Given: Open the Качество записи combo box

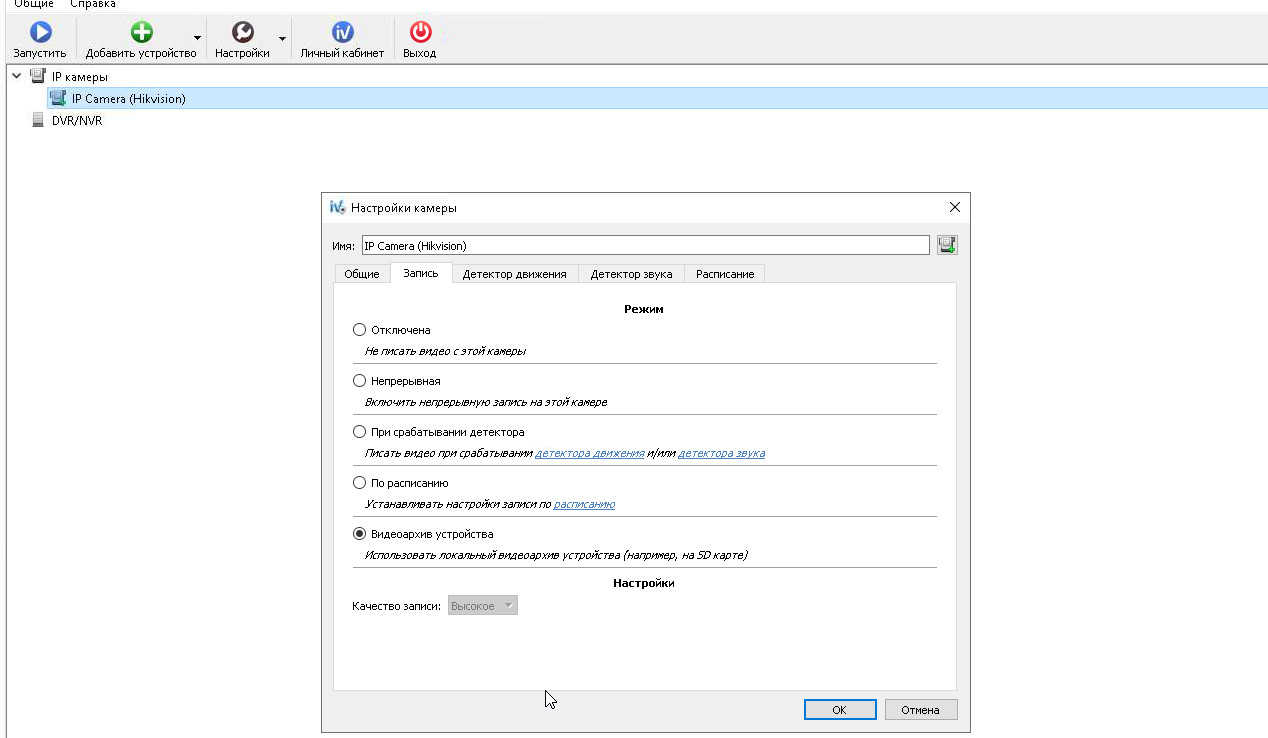Looking at the screenshot, I should 483,606.
